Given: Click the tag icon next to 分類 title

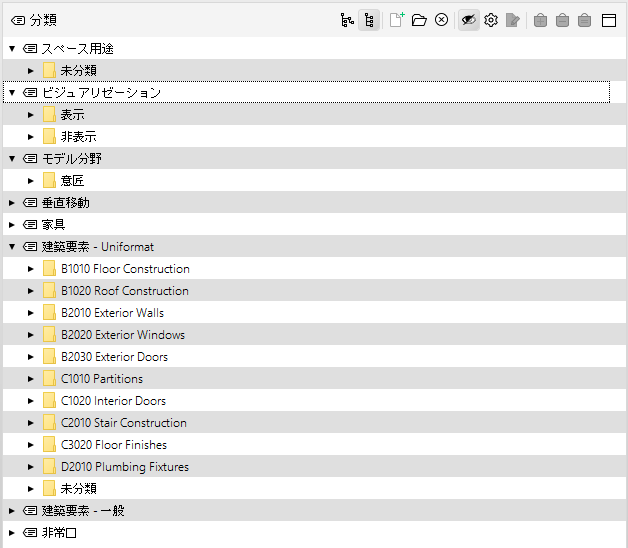Looking at the screenshot, I should click(x=18, y=20).
